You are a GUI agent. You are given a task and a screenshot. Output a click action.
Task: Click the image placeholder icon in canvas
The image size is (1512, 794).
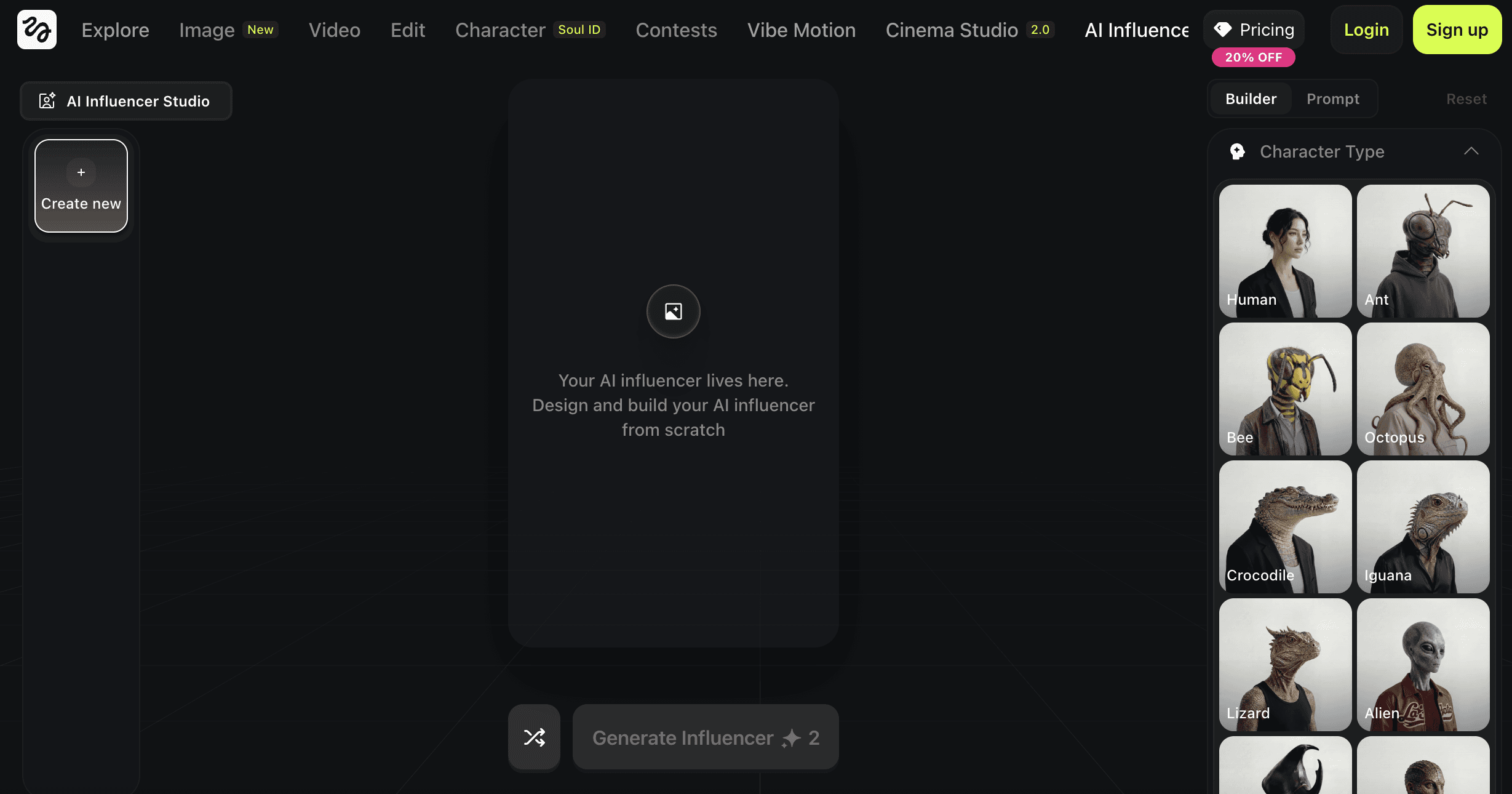tap(673, 311)
